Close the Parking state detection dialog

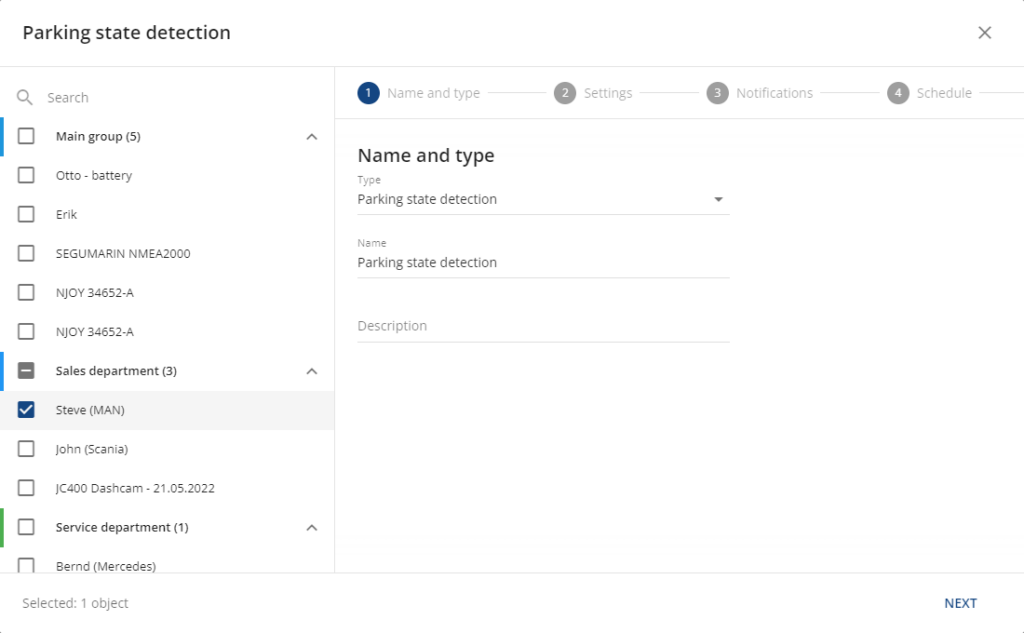pos(984,33)
